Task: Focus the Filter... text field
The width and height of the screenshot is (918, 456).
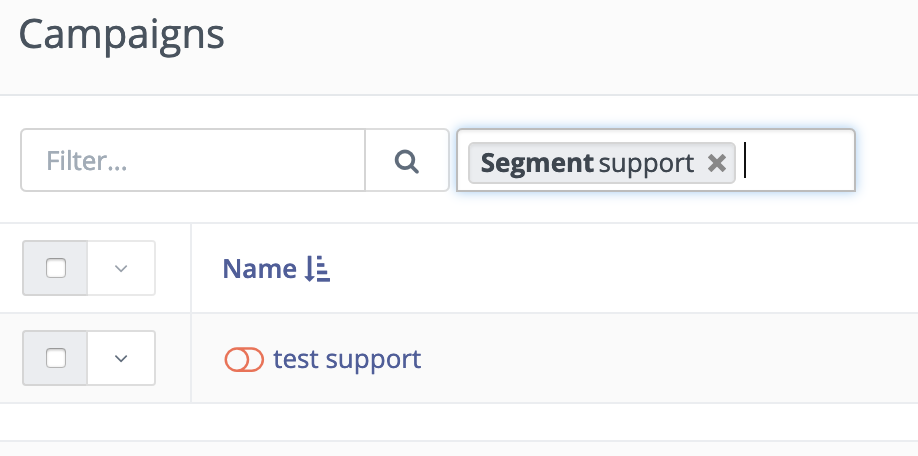Action: 193,160
